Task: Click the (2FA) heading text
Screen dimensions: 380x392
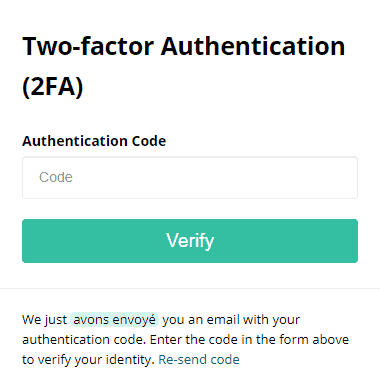Action: pos(53,86)
